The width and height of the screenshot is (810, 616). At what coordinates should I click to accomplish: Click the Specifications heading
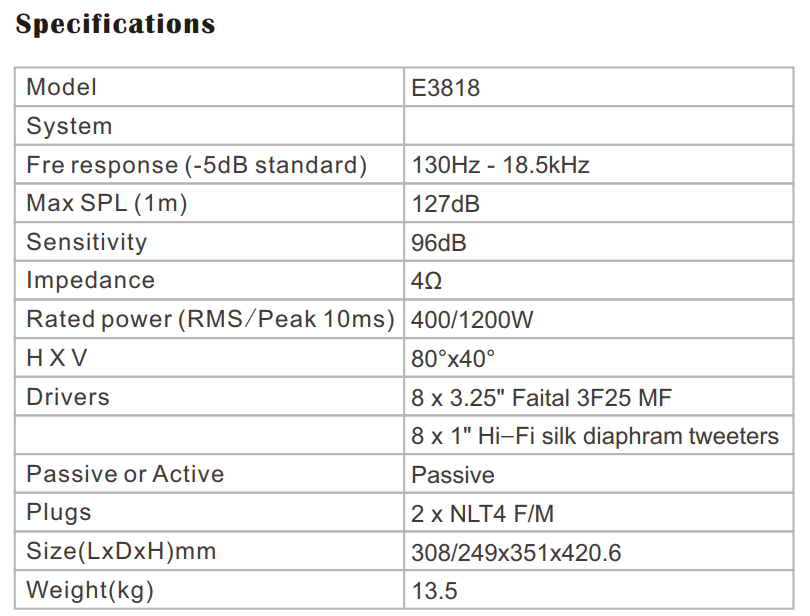[115, 24]
